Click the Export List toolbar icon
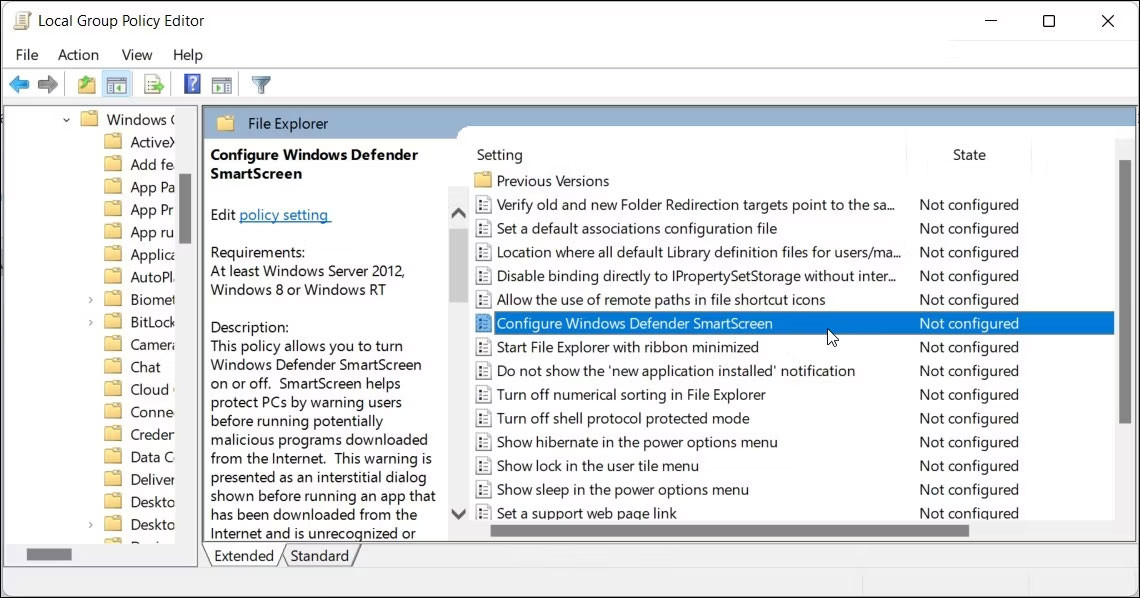 pyautogui.click(x=155, y=84)
